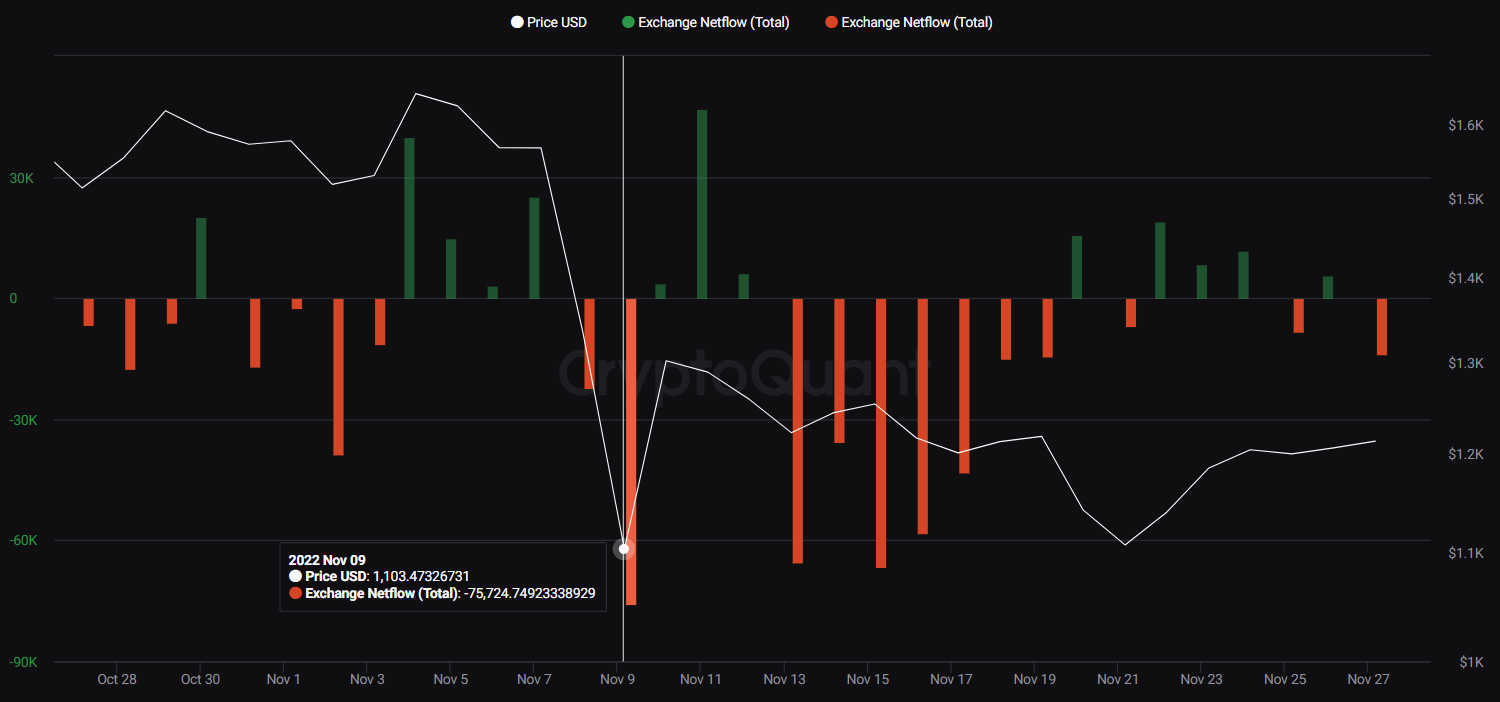This screenshot has height=702, width=1500.
Task: Click the tooltip Price USD value 1,103.47326731
Action: pos(421,577)
